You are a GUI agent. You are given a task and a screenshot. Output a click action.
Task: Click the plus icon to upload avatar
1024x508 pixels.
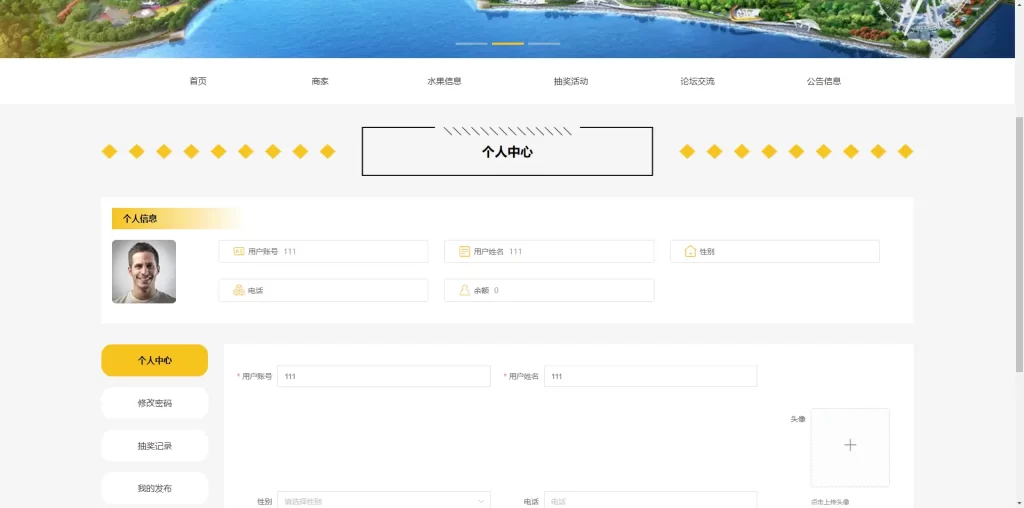(850, 447)
